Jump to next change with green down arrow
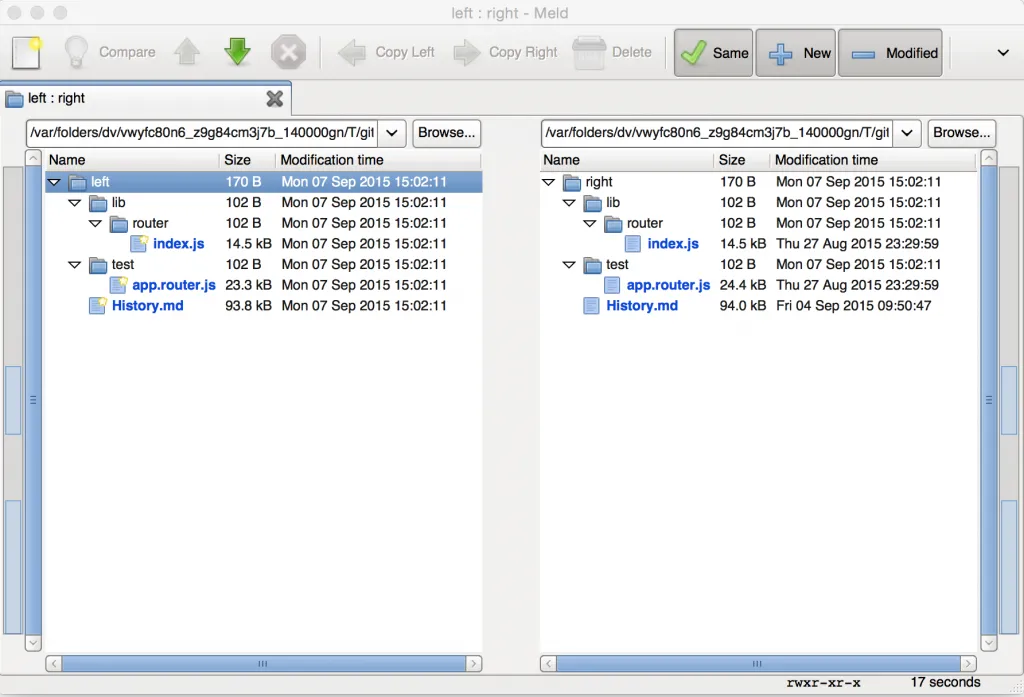This screenshot has height=697, width=1024. click(237, 52)
